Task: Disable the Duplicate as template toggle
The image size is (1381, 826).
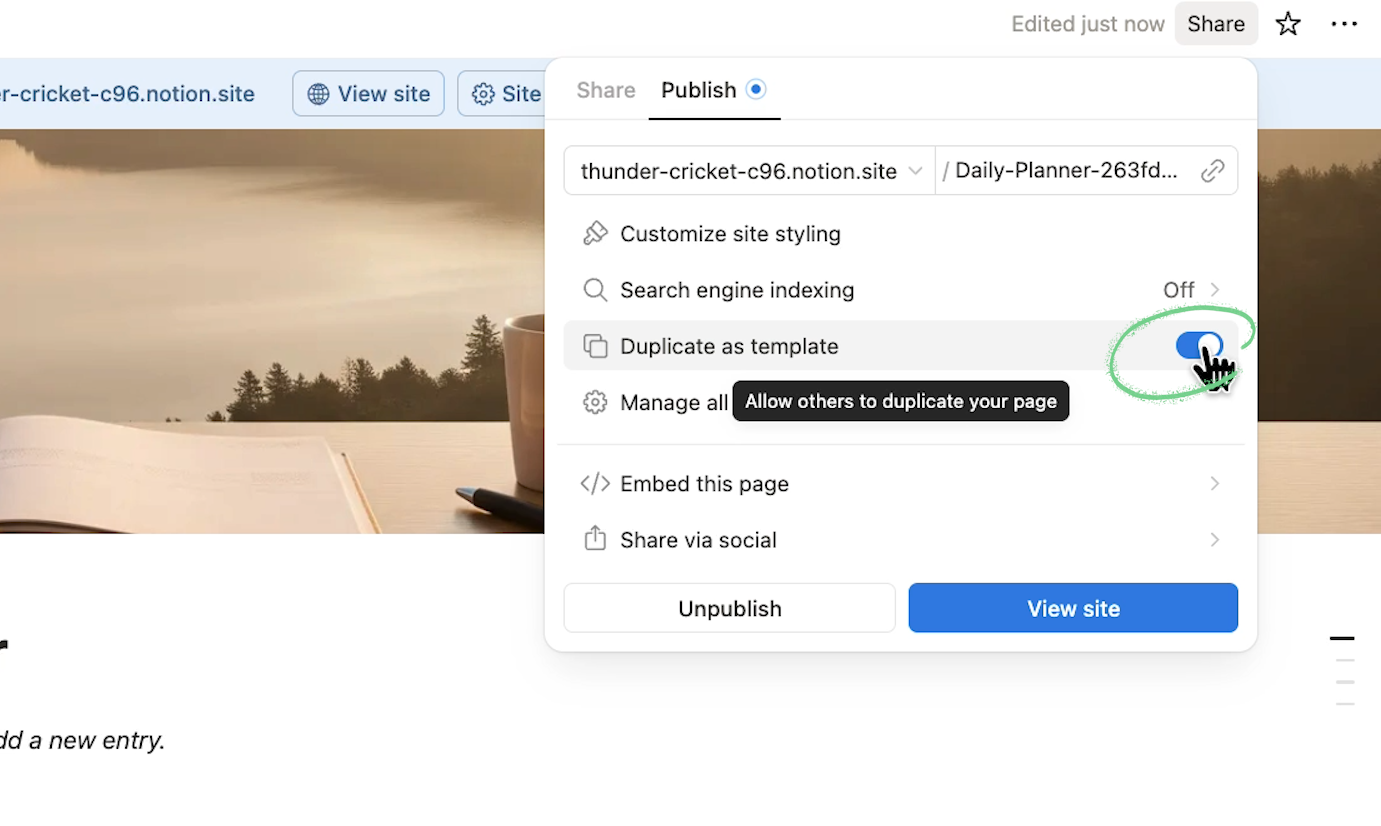Action: pos(1200,346)
